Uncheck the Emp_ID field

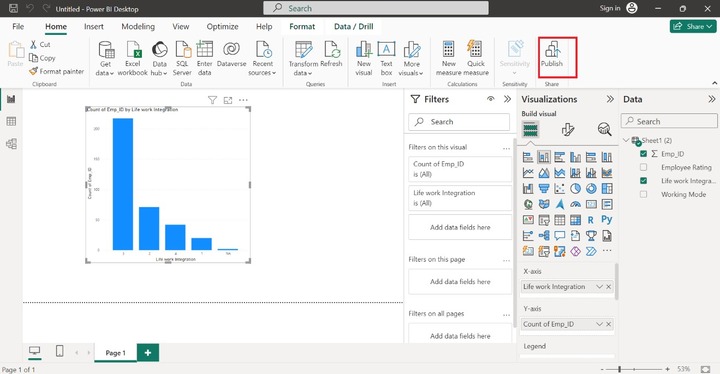(x=643, y=154)
